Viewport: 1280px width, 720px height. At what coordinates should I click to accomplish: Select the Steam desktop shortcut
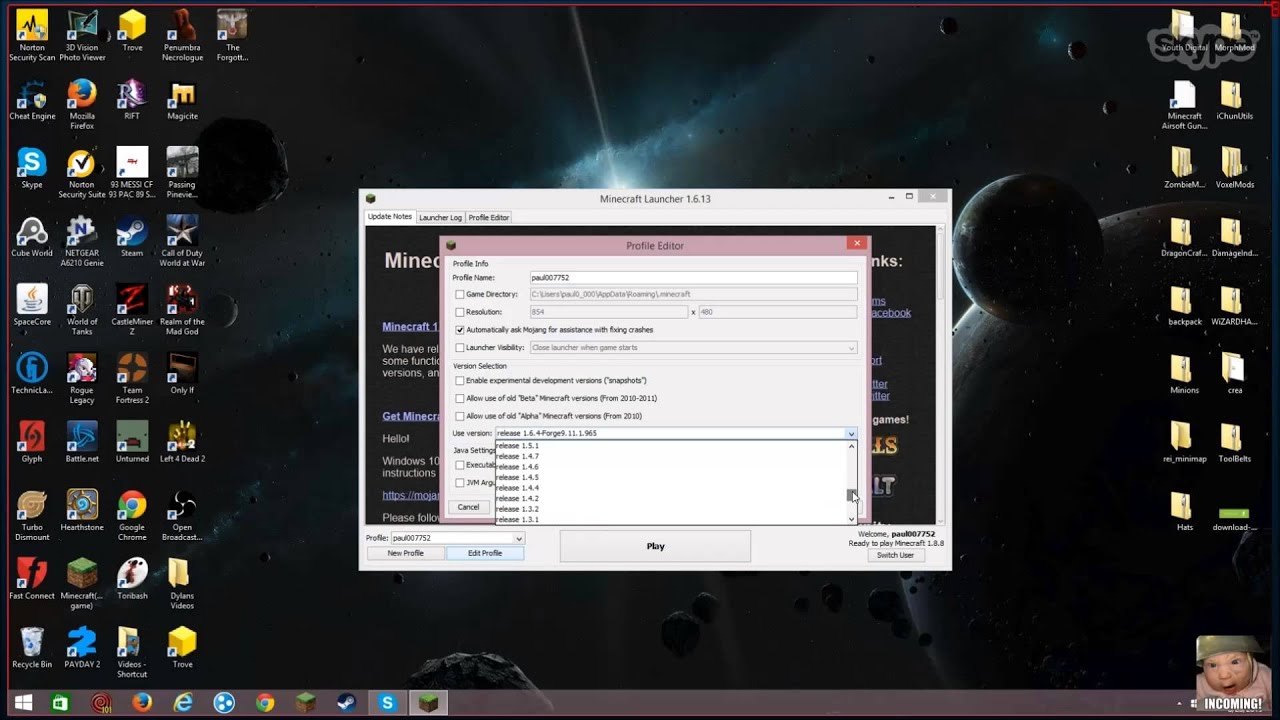point(132,237)
